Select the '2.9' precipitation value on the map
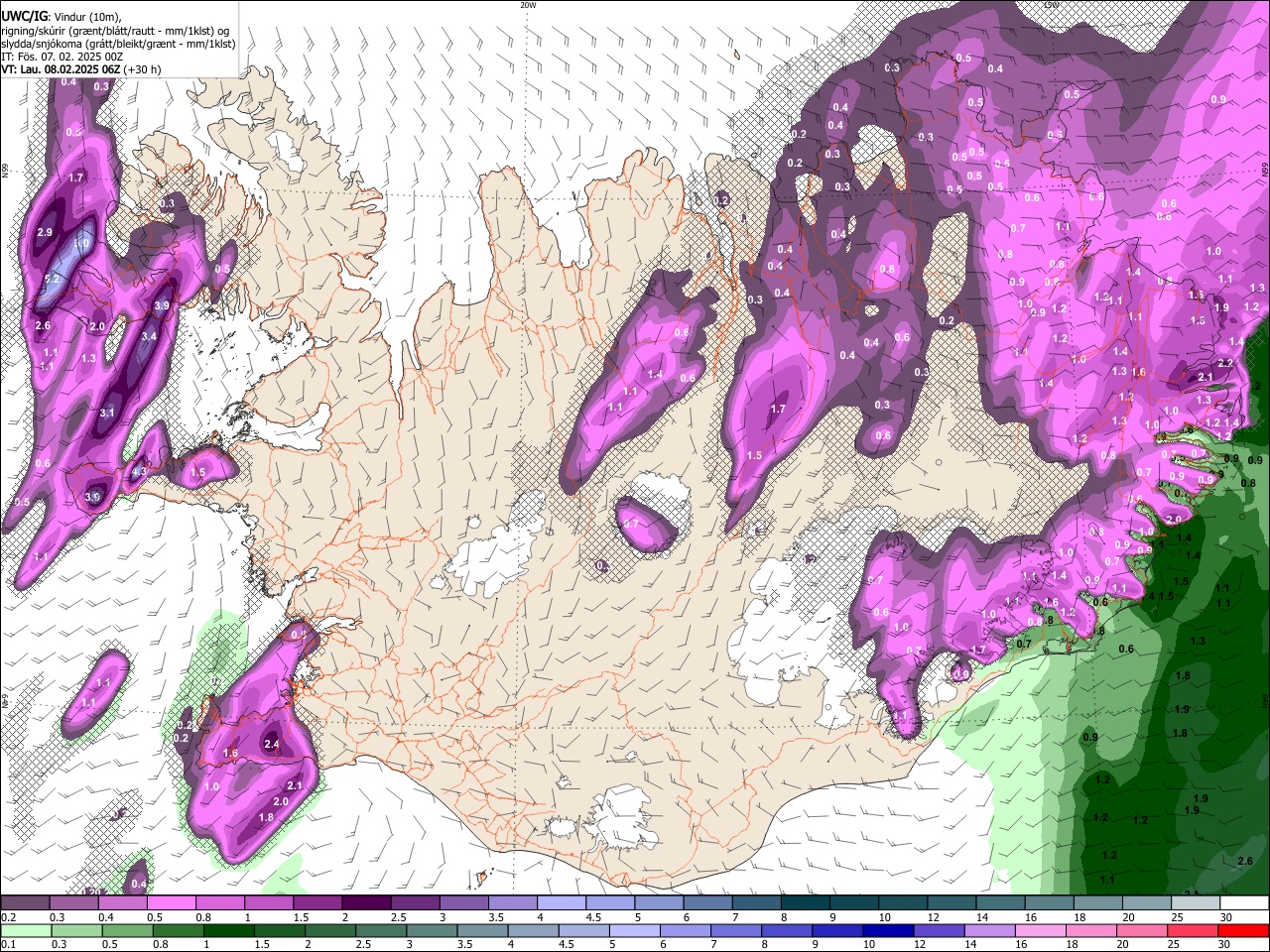The image size is (1270, 952). [44, 233]
